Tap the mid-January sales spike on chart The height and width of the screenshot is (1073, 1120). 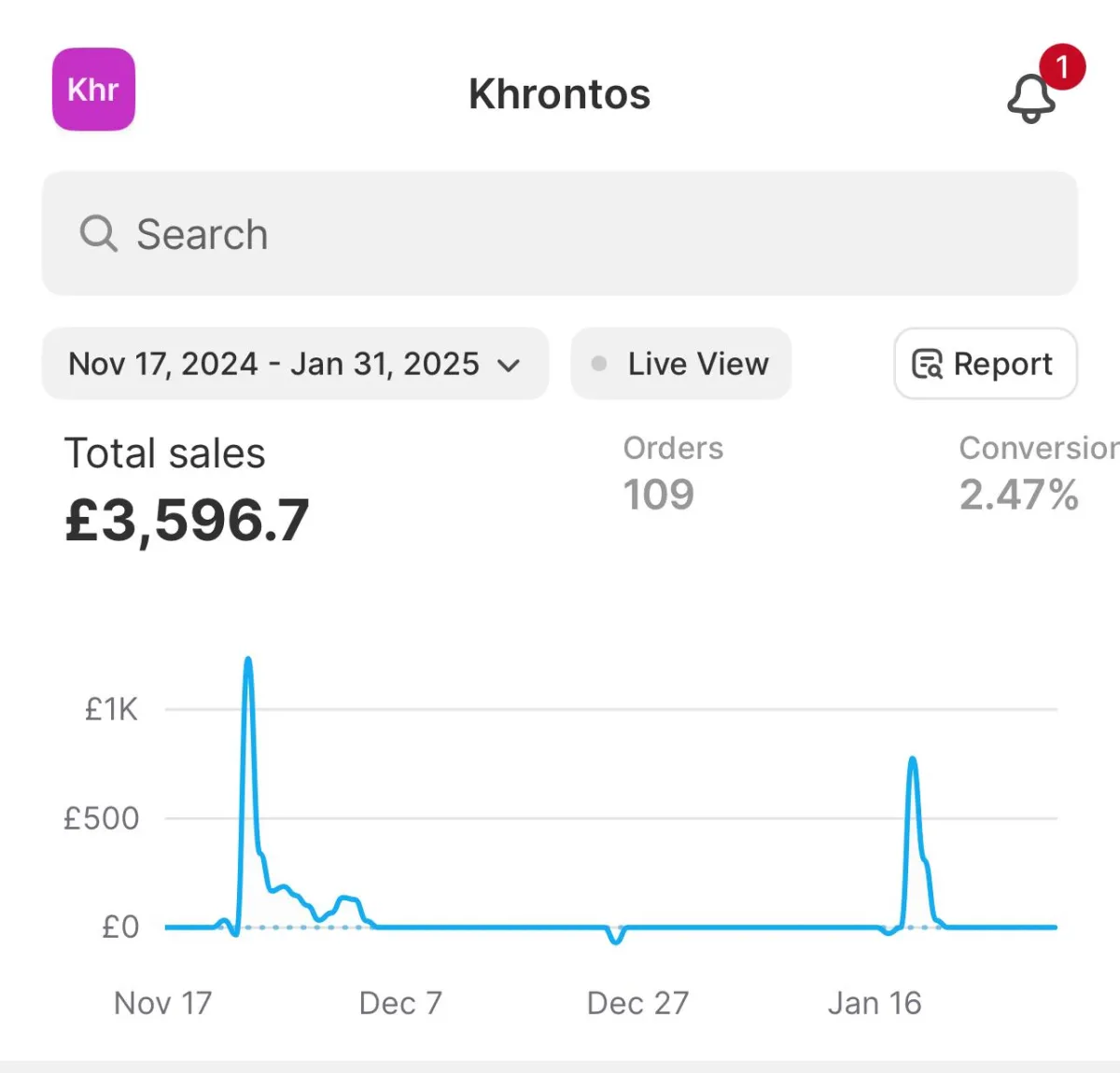(912, 760)
